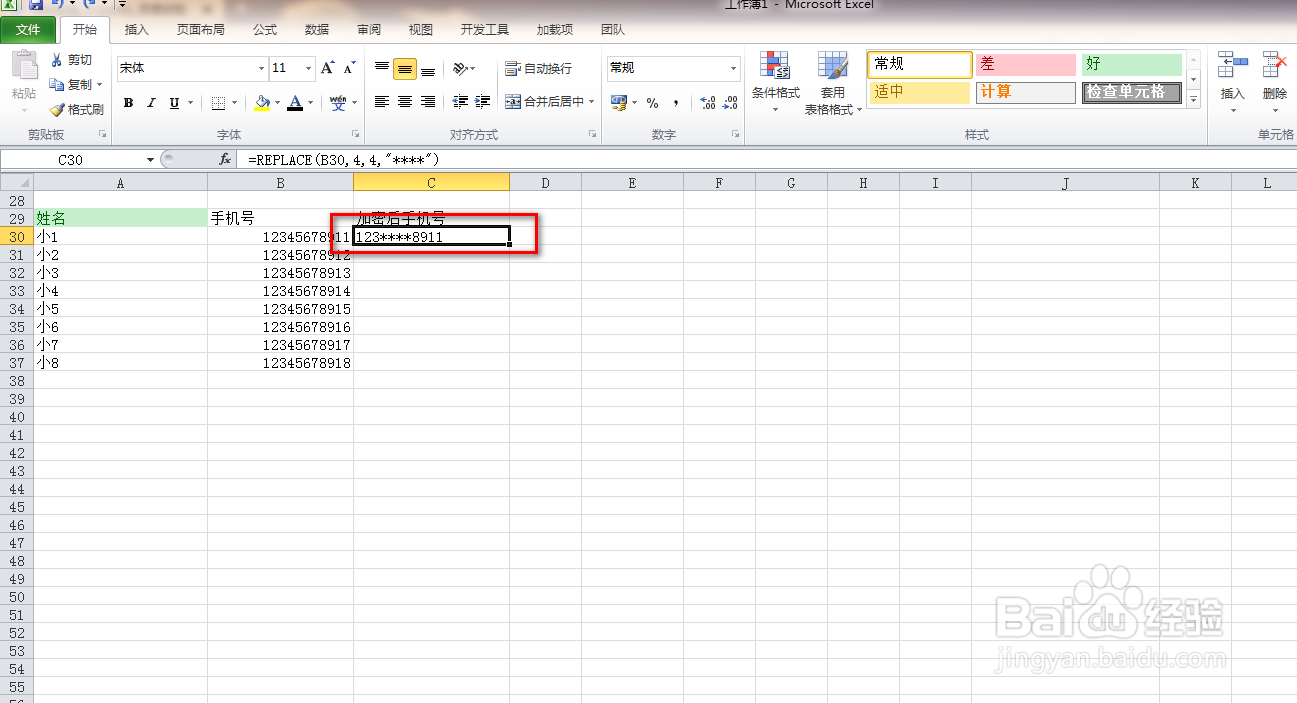Screen dimensions: 1297x703
Task: Switch to the 数据 tab
Action: (x=317, y=30)
